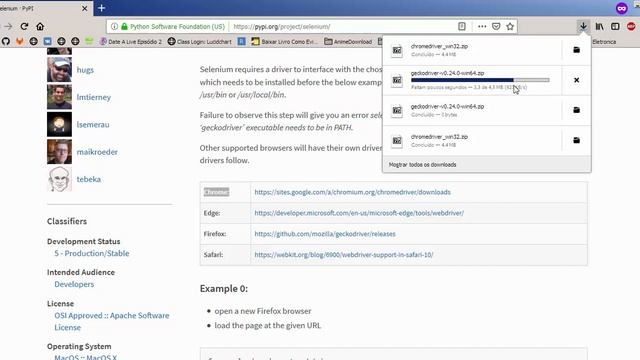Open the AnimeDownload bookmarks folder
This screenshot has width=640, height=360.
pyautogui.click(x=348, y=42)
